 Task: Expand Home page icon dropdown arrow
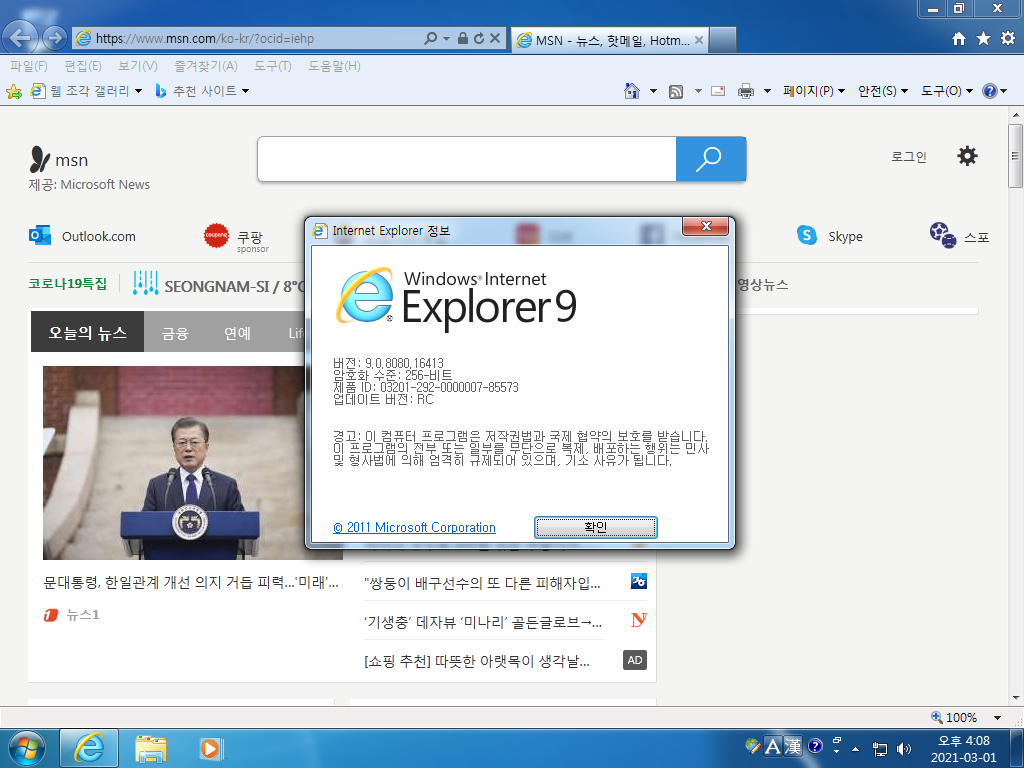(x=653, y=91)
